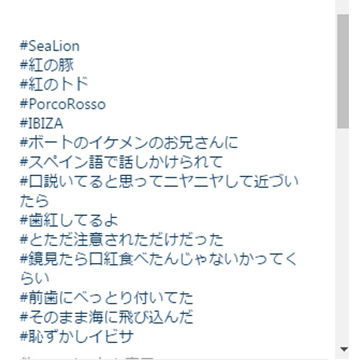The height and width of the screenshot is (360, 360).
Task: Open the #PorcoRosso hashtag link
Action: tap(63, 104)
